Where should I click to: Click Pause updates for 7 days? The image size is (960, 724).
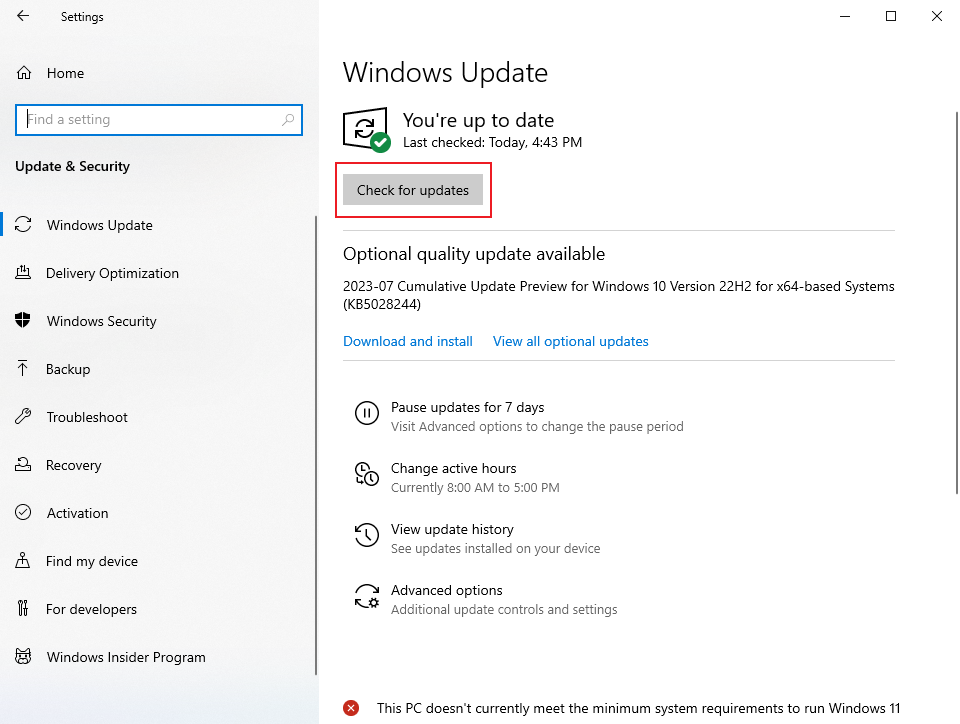tap(468, 407)
